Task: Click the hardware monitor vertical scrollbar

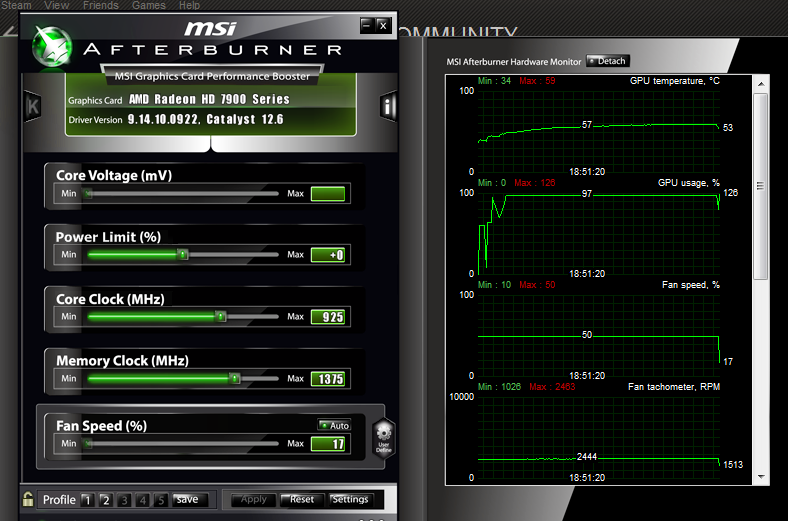Action: [x=760, y=185]
